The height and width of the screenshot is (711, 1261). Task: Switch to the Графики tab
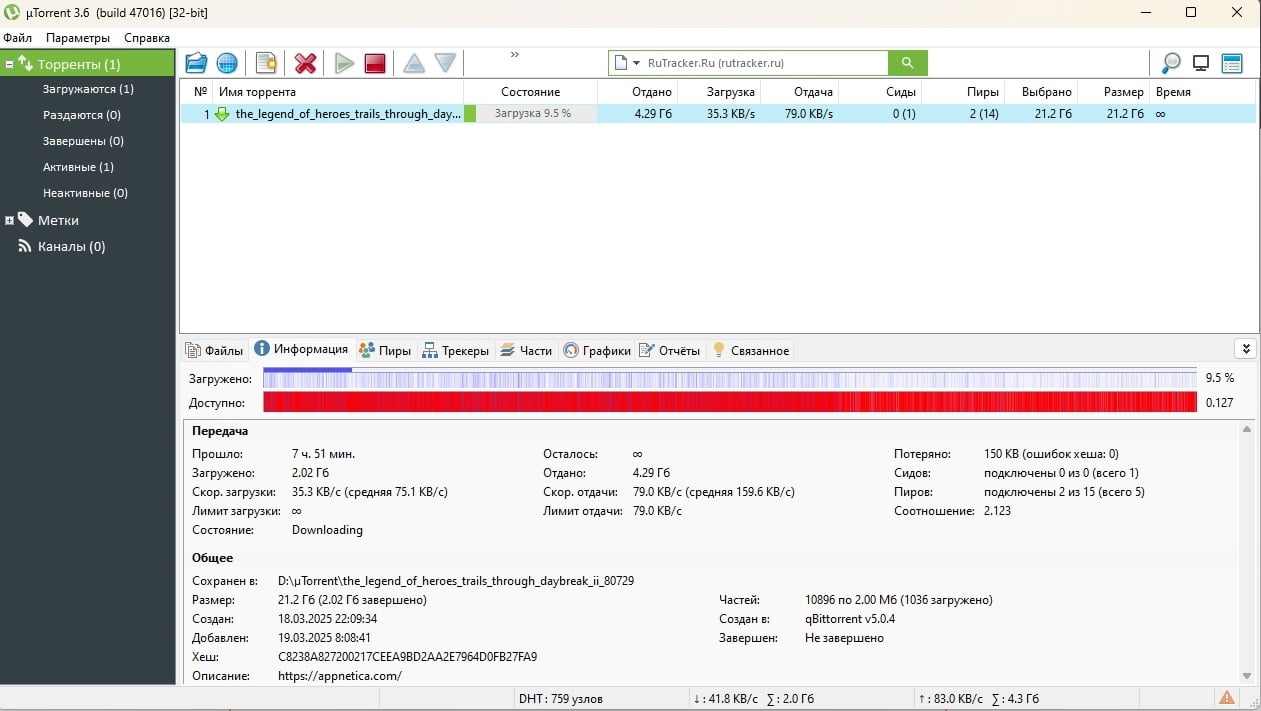click(597, 350)
